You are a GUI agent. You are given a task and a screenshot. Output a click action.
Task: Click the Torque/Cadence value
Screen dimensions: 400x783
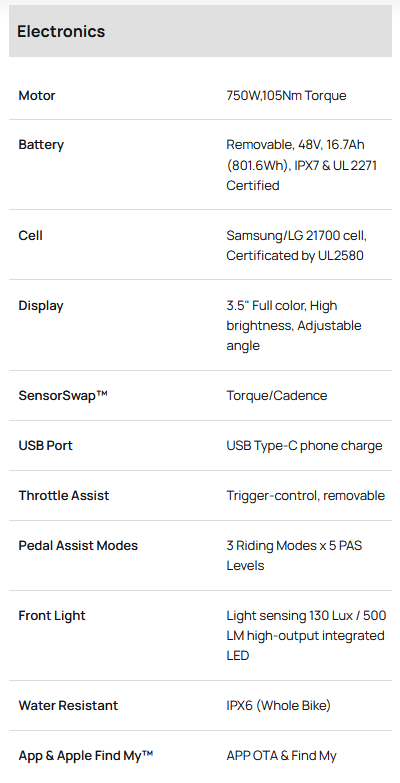point(277,395)
